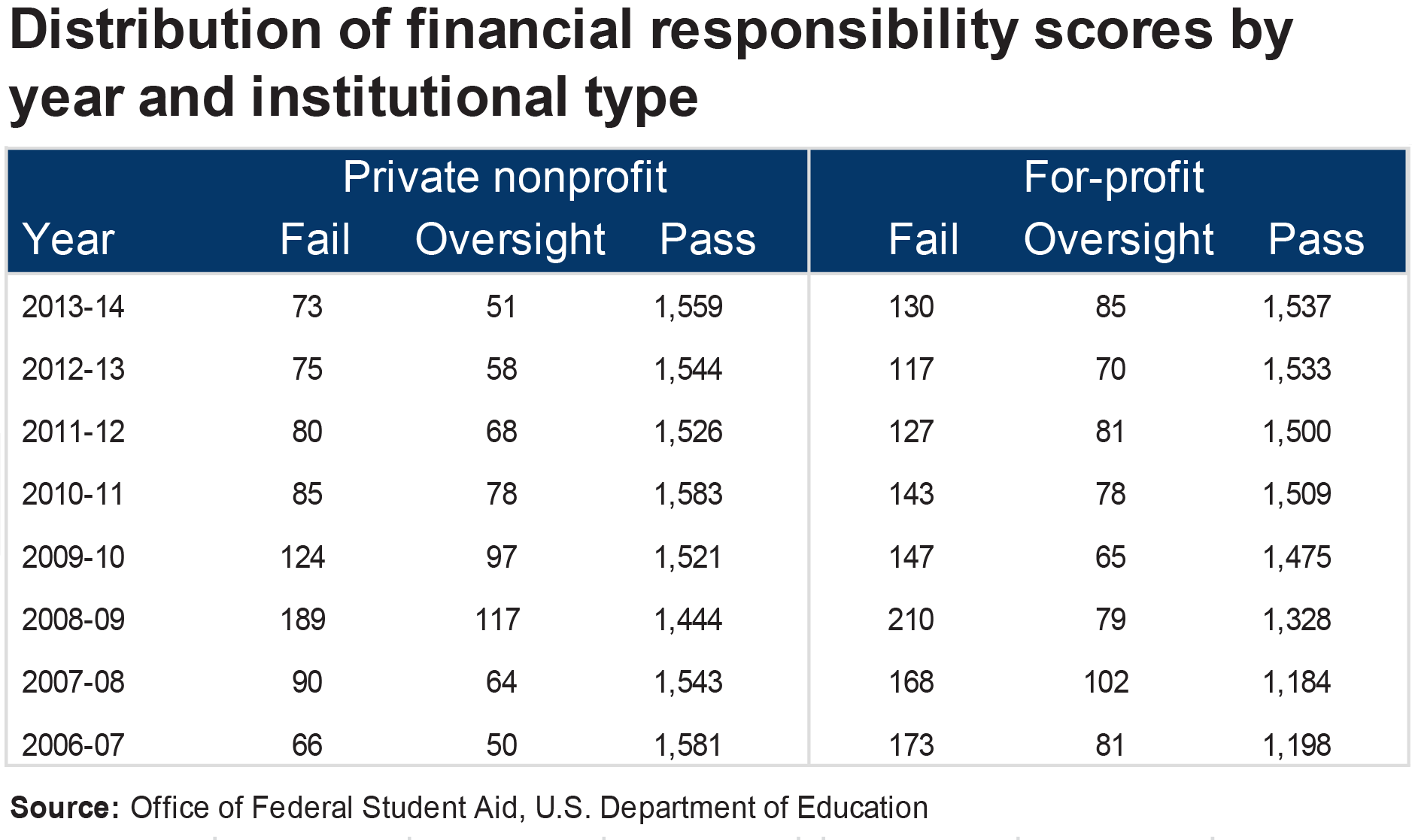Click the 1,559 Pass value cell
This screenshot has width=1412, height=840.
click(x=688, y=307)
